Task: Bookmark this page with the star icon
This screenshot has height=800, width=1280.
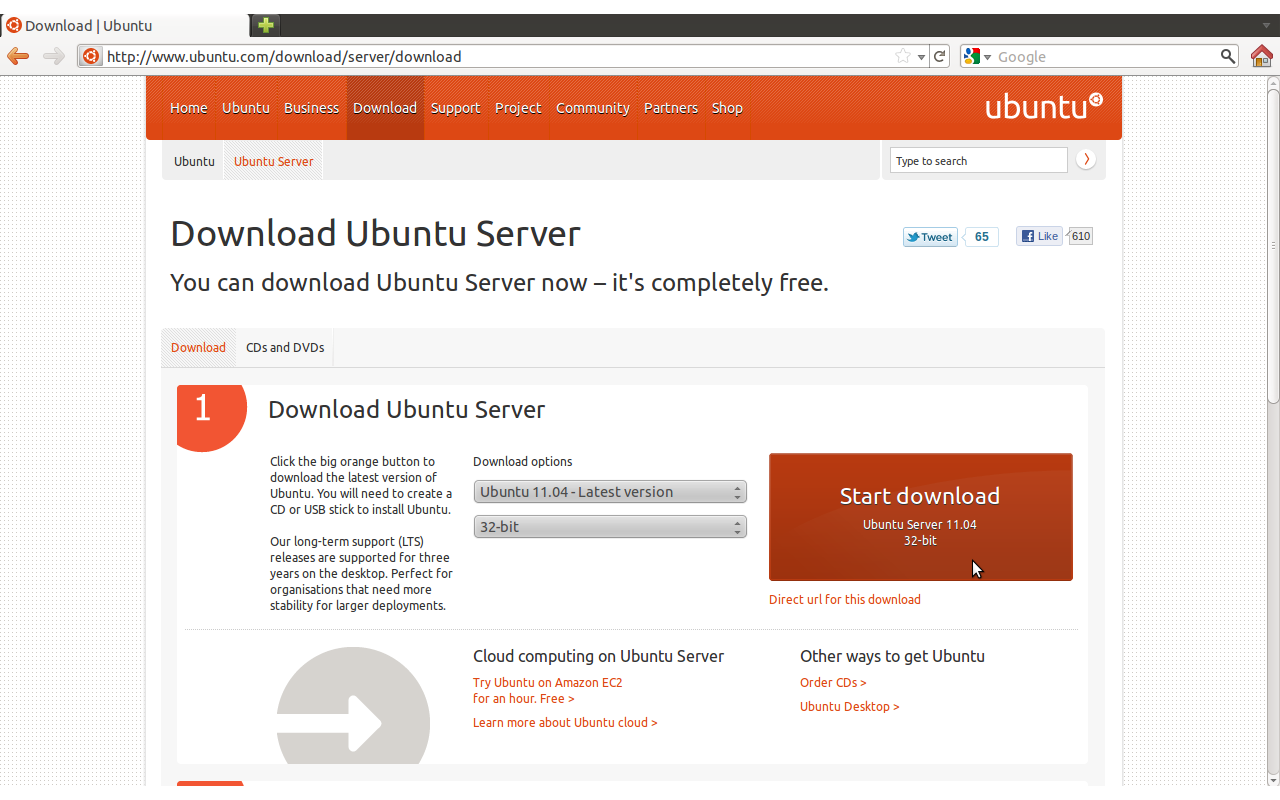Action: point(903,56)
